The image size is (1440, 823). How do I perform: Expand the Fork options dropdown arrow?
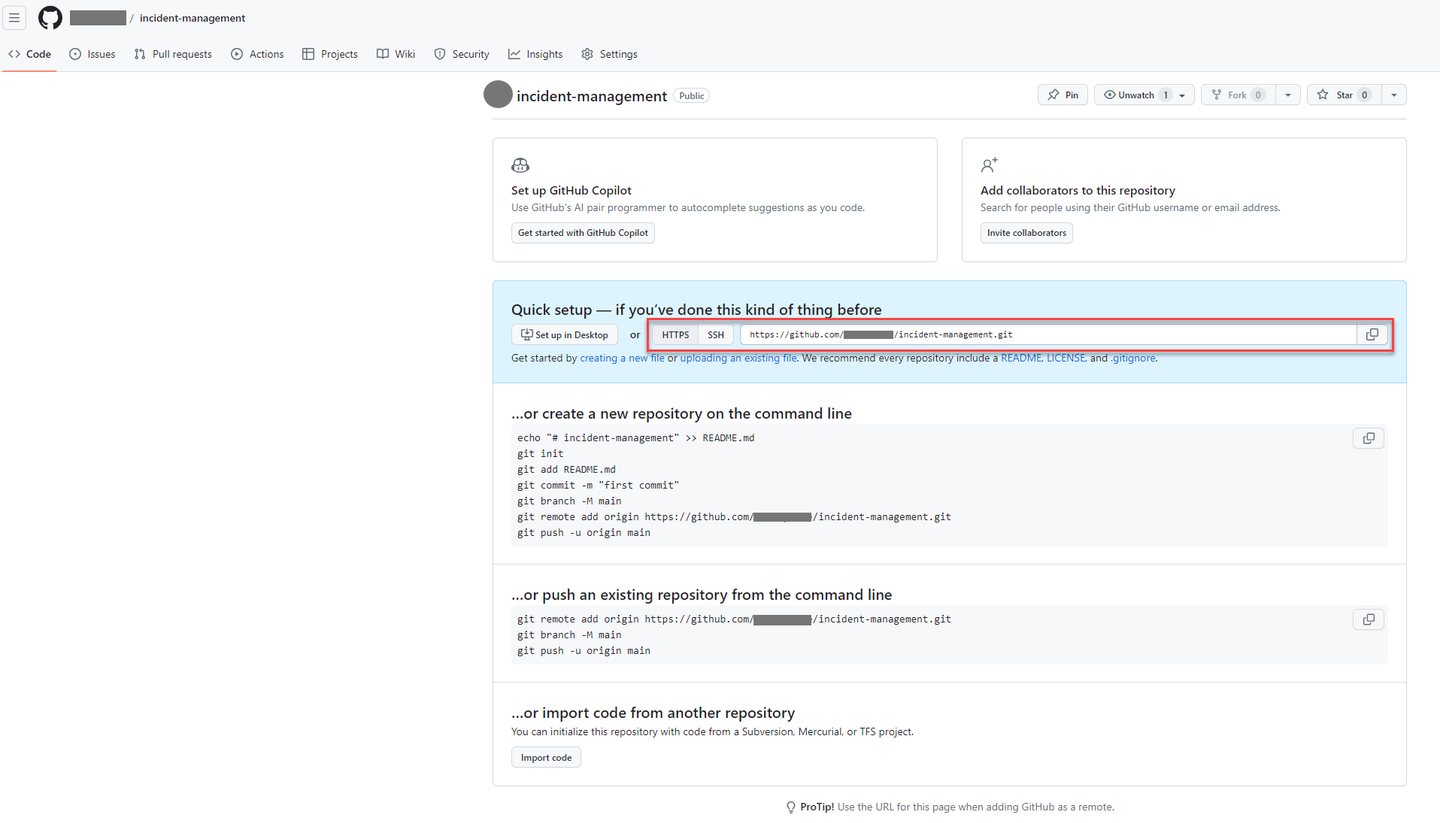tap(1288, 95)
